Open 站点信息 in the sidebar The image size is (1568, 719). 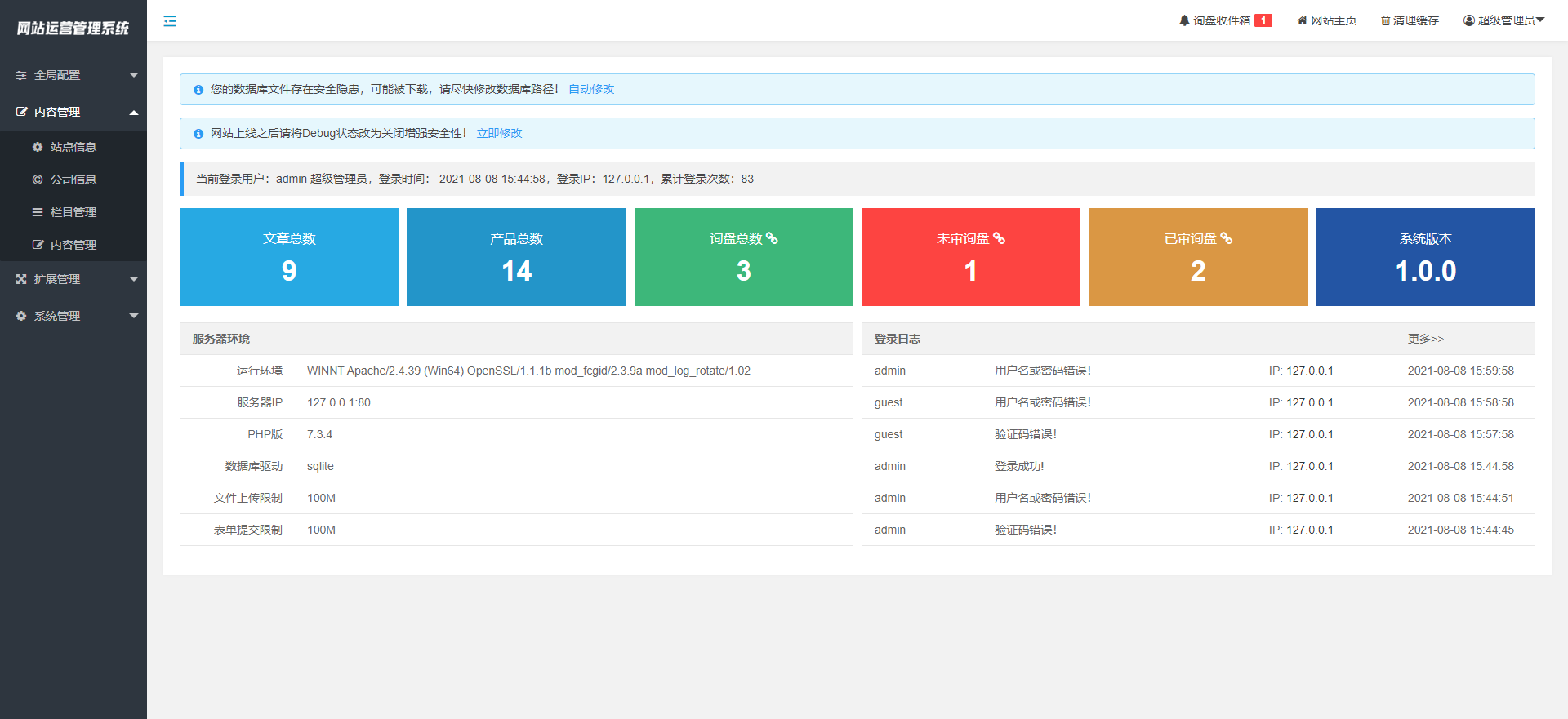tap(73, 147)
